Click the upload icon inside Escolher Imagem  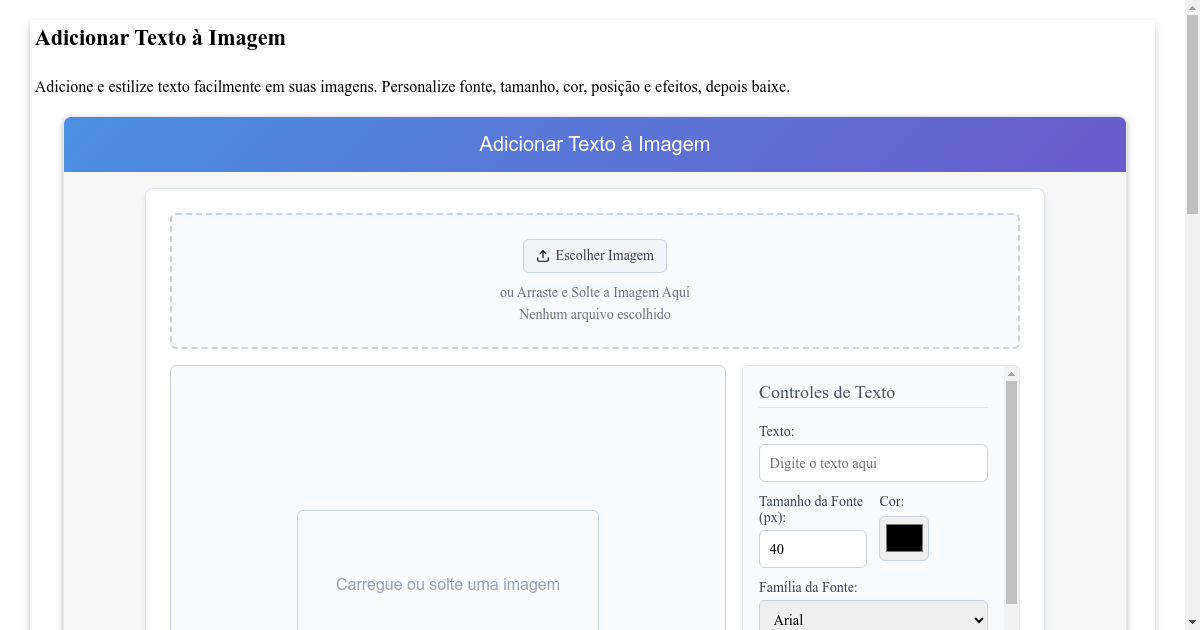point(543,255)
